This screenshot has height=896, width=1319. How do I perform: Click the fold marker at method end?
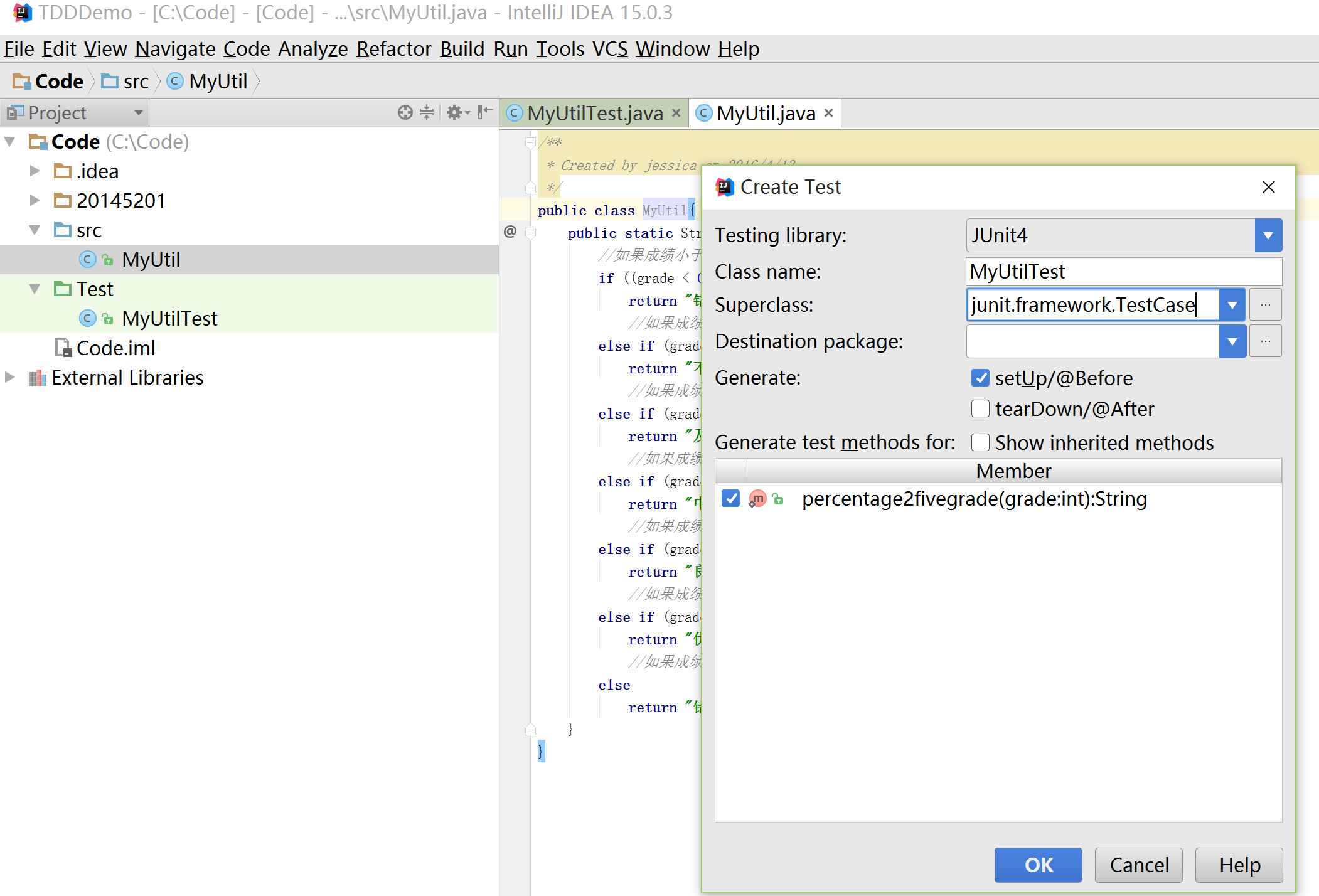(530, 729)
